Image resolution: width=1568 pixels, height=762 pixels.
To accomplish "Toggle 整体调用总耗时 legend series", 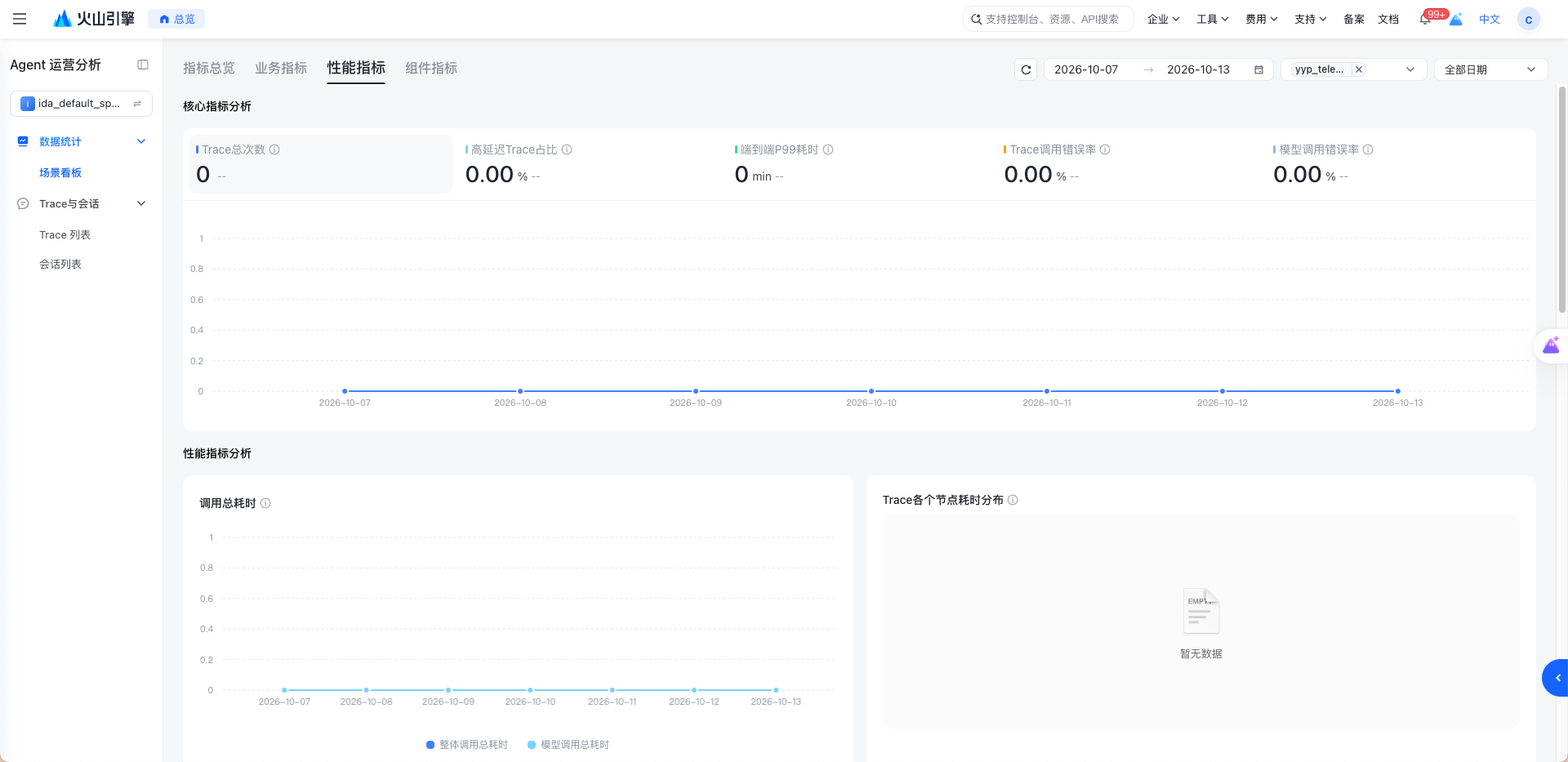I will click(467, 745).
